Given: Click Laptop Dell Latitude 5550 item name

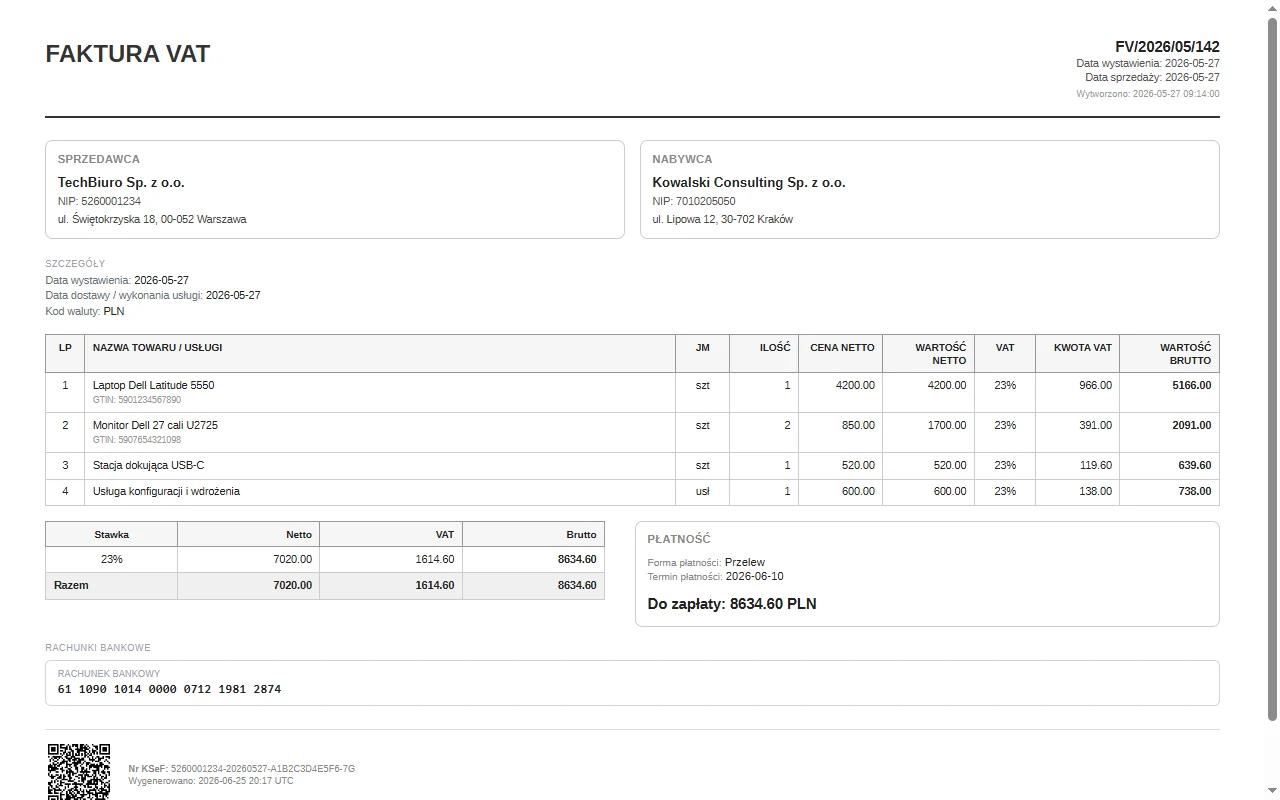Looking at the screenshot, I should (x=153, y=385).
